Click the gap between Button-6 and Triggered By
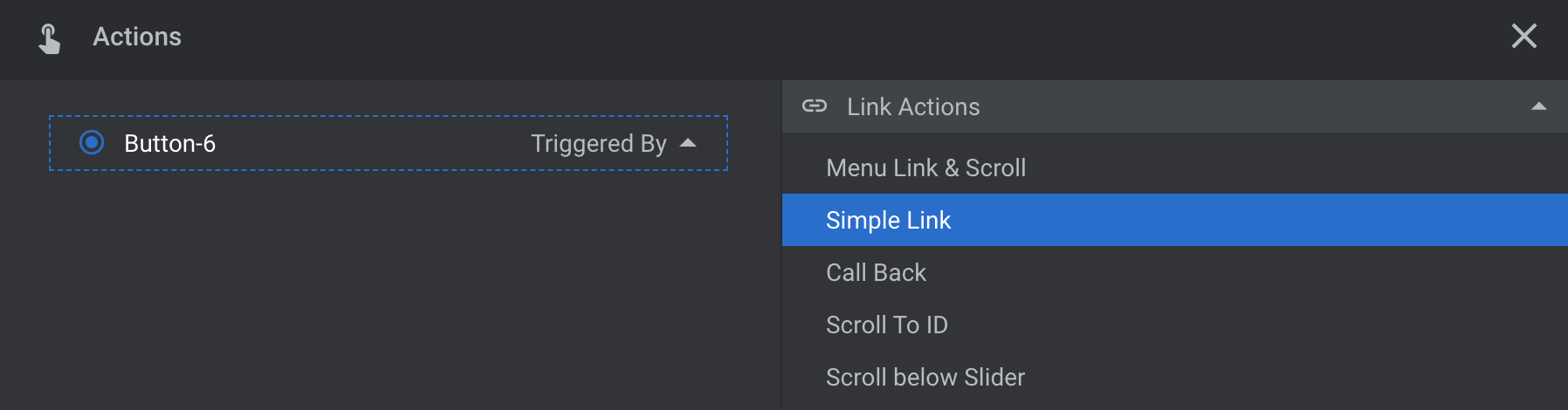This screenshot has width=1568, height=410. (373, 143)
